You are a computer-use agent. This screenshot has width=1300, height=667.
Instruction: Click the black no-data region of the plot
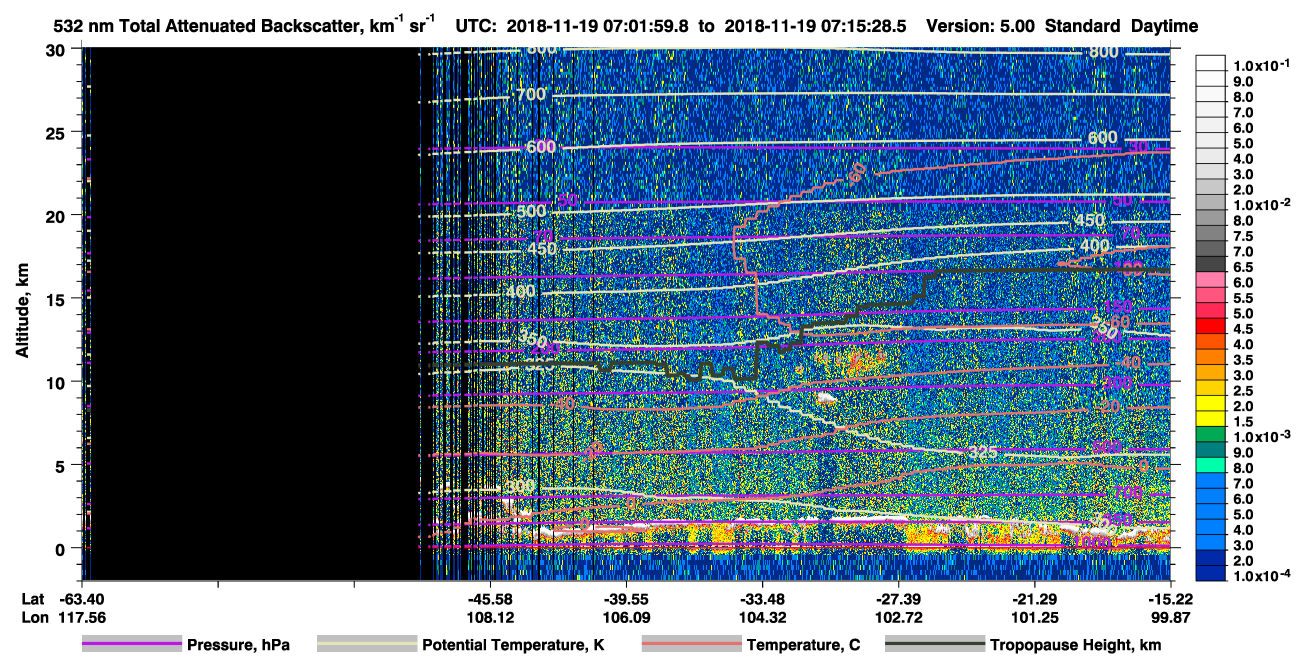(255, 310)
